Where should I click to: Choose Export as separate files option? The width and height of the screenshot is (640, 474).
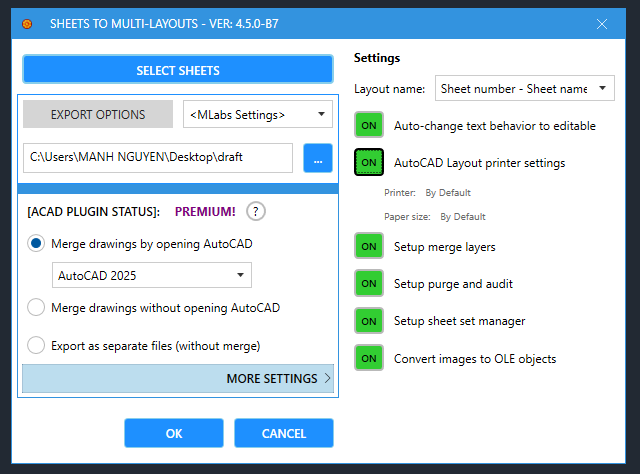[x=36, y=345]
